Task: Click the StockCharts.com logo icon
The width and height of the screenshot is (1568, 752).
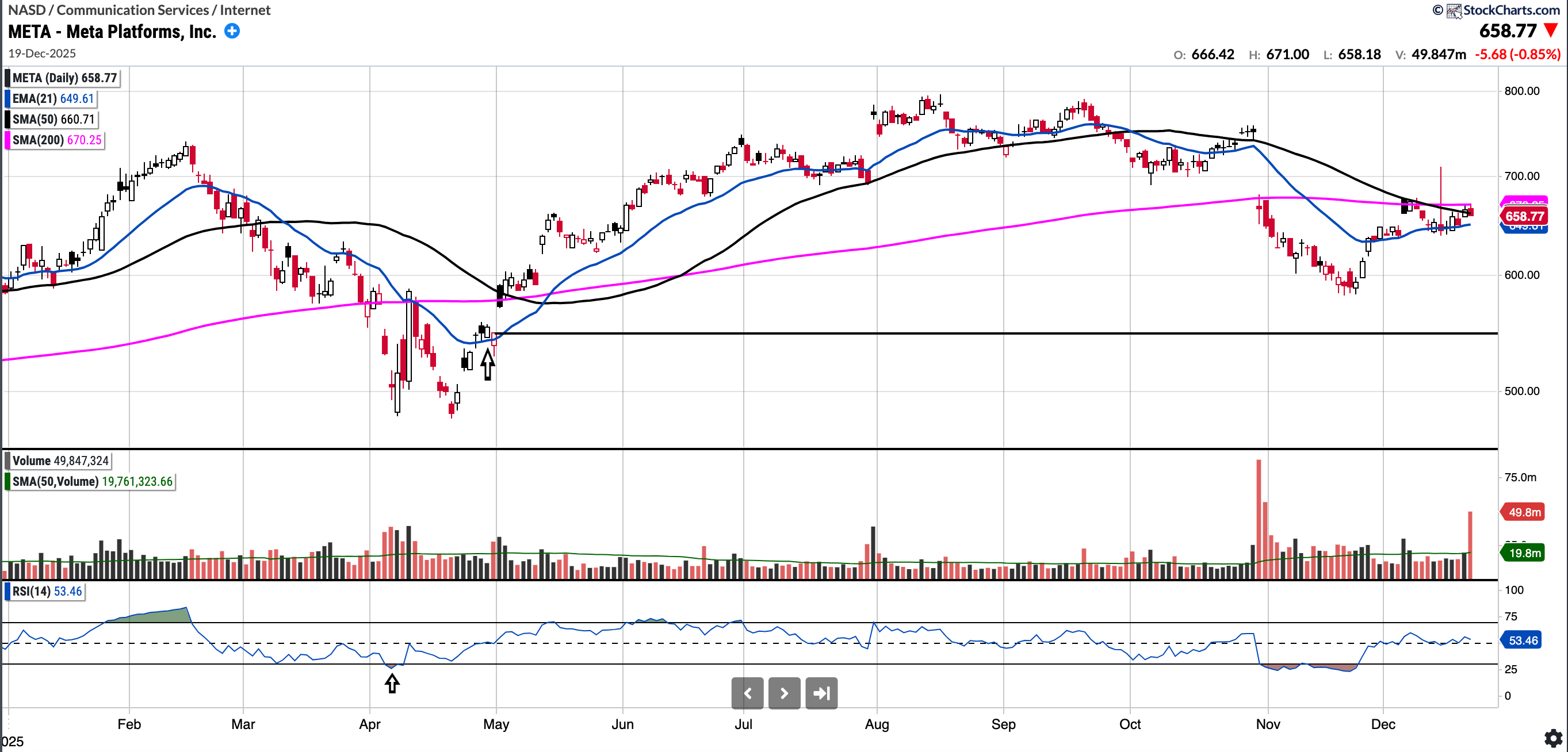Action: tap(1454, 10)
